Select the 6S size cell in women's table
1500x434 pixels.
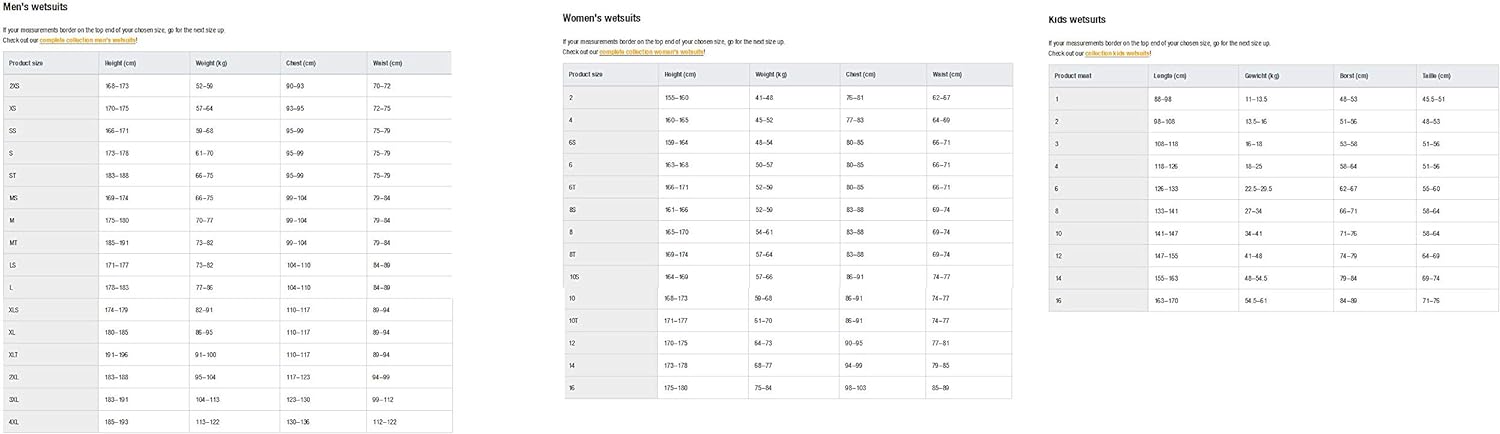click(572, 142)
